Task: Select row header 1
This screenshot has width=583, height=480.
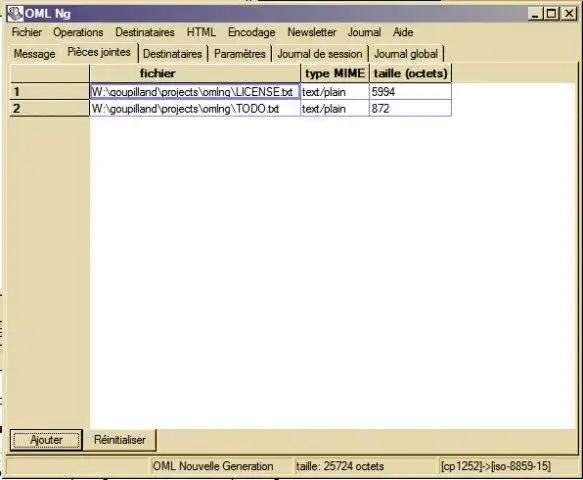Action: [x=49, y=91]
